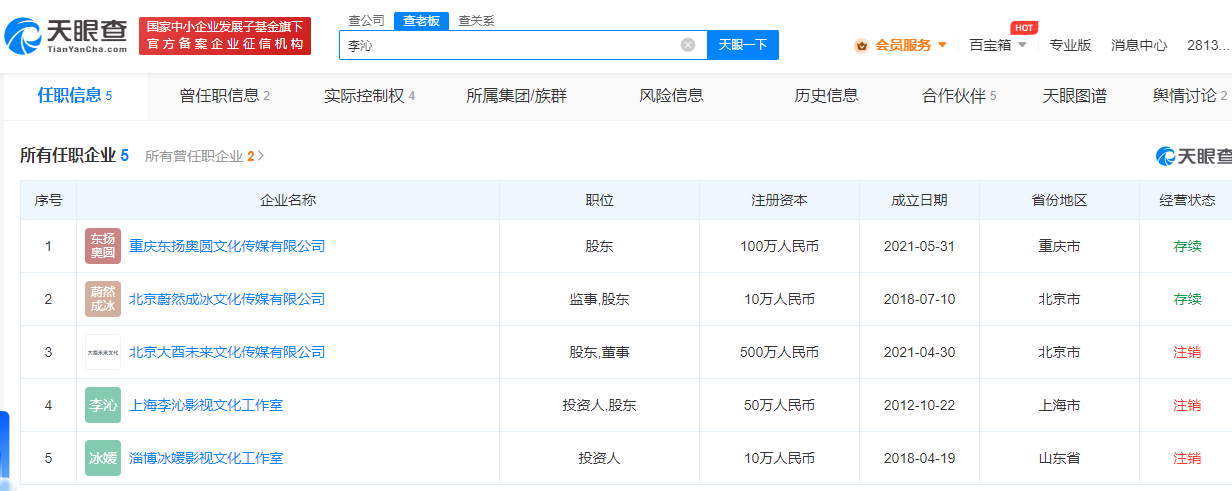Open the 实际控制权 tab
This screenshot has width=1232, height=491.
[369, 96]
